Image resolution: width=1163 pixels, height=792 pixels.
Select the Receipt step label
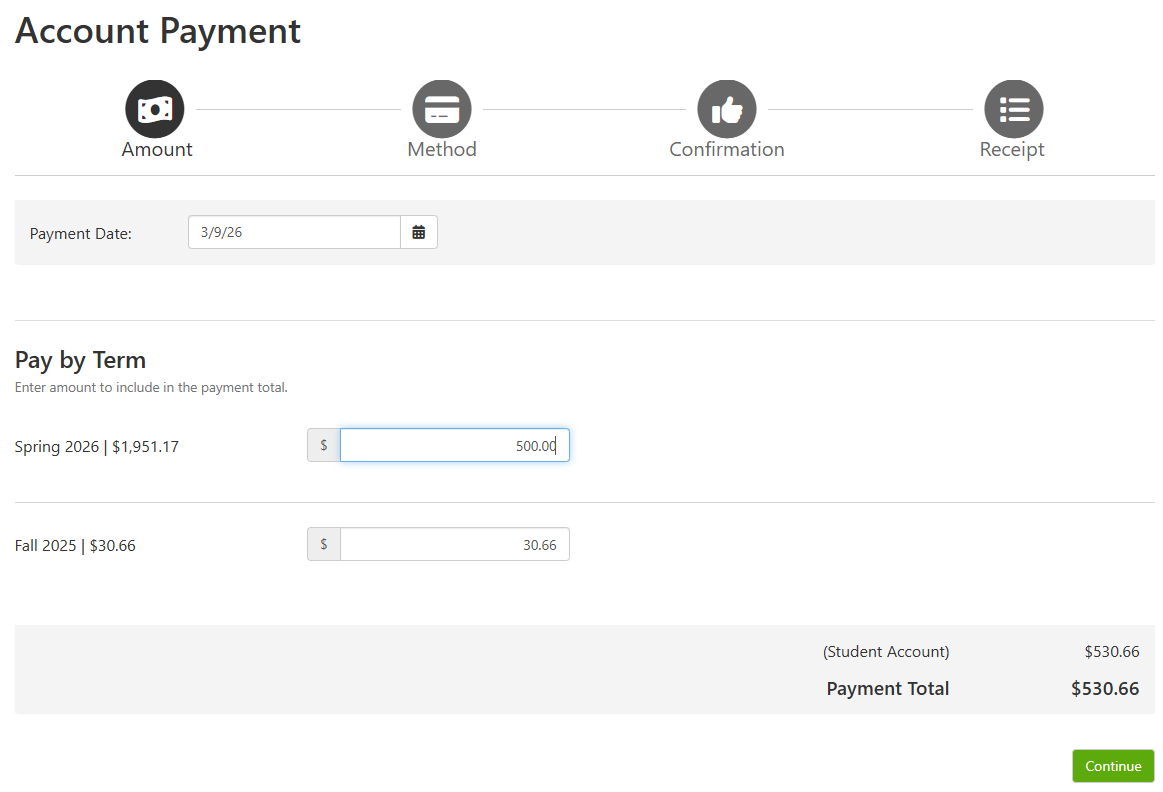pyautogui.click(x=1012, y=150)
